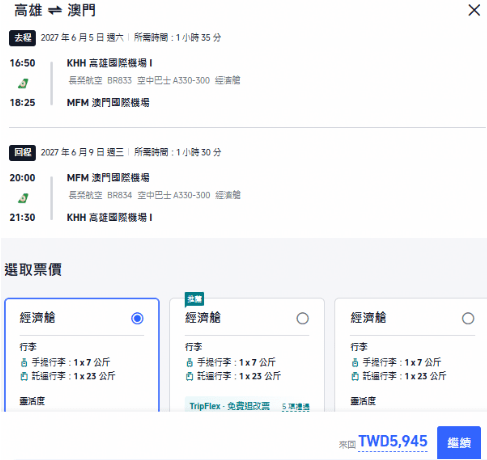Screen dimensions: 487x460
Task: Click the return trip label badge
Action: (x=22, y=153)
